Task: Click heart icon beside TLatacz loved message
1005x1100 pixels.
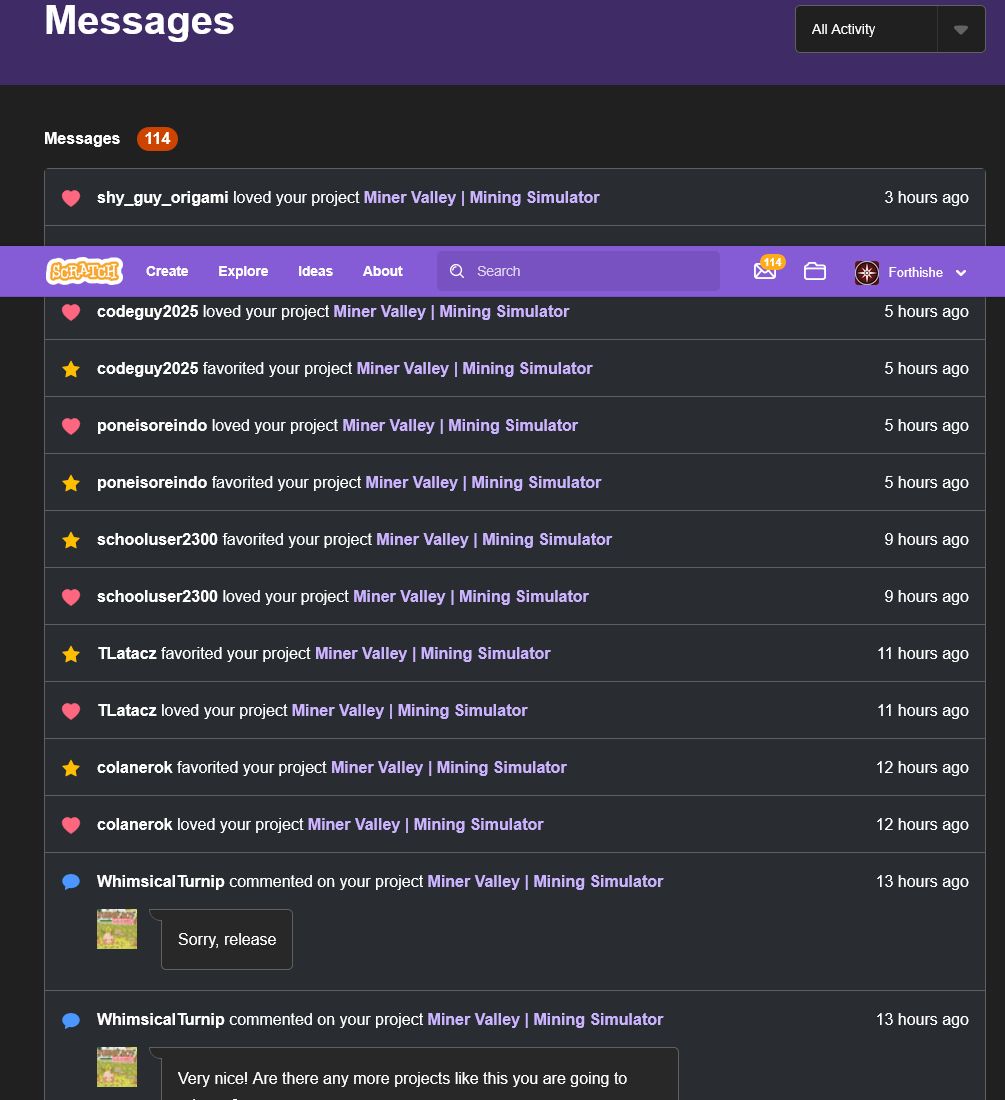Action: click(71, 711)
